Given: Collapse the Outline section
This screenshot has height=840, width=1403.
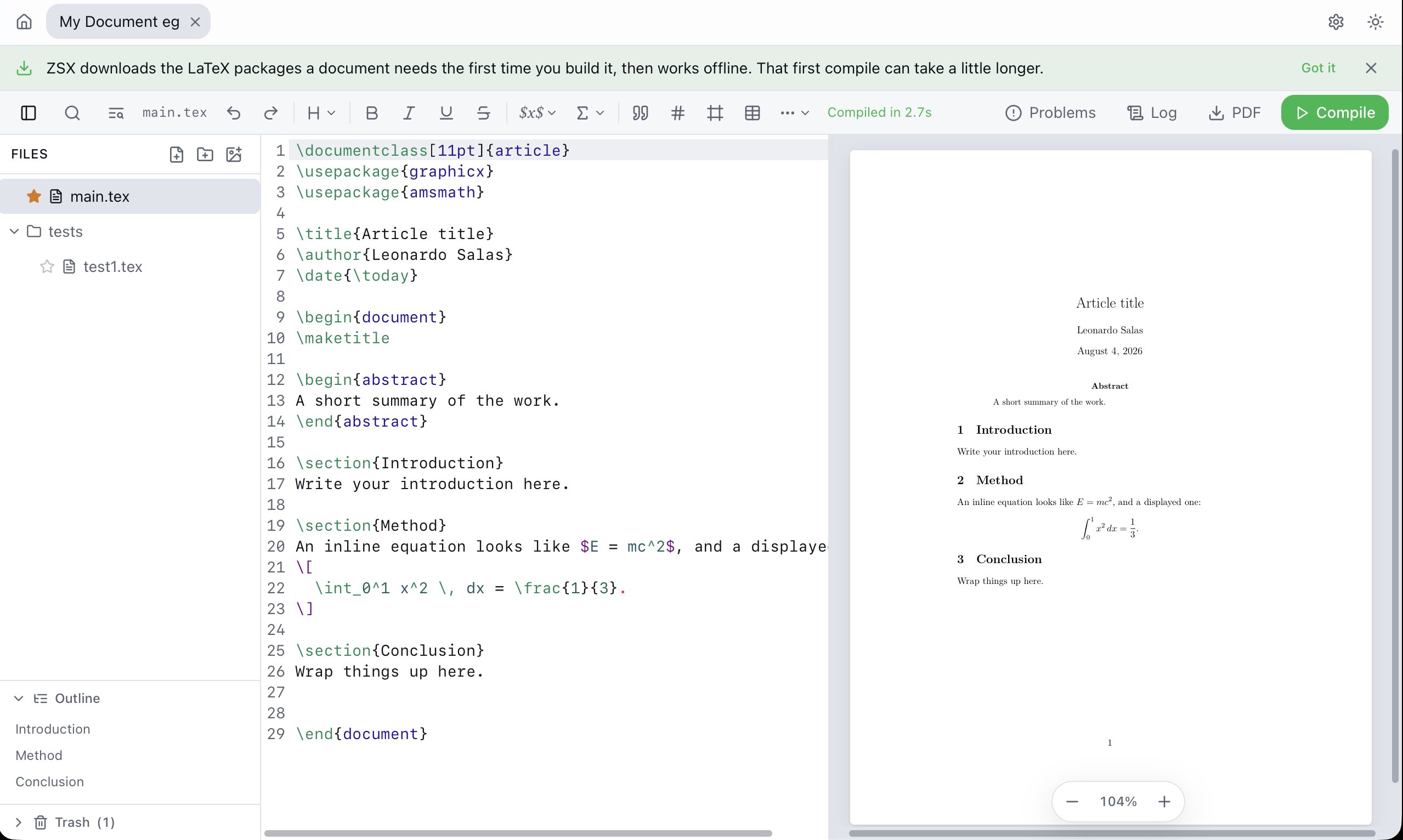Looking at the screenshot, I should click(x=19, y=698).
